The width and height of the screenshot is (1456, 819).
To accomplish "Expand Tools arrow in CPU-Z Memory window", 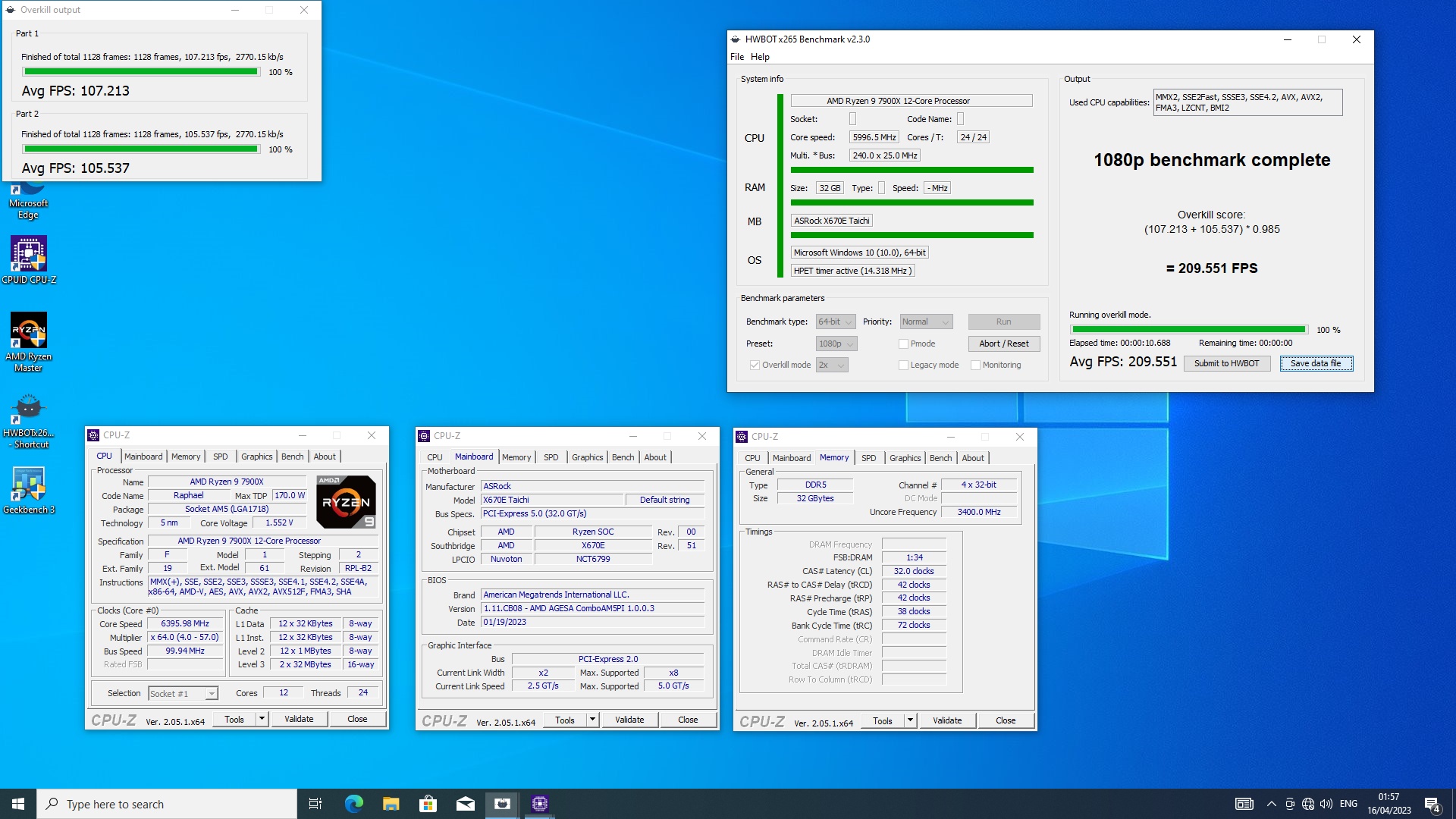I will pyautogui.click(x=910, y=720).
